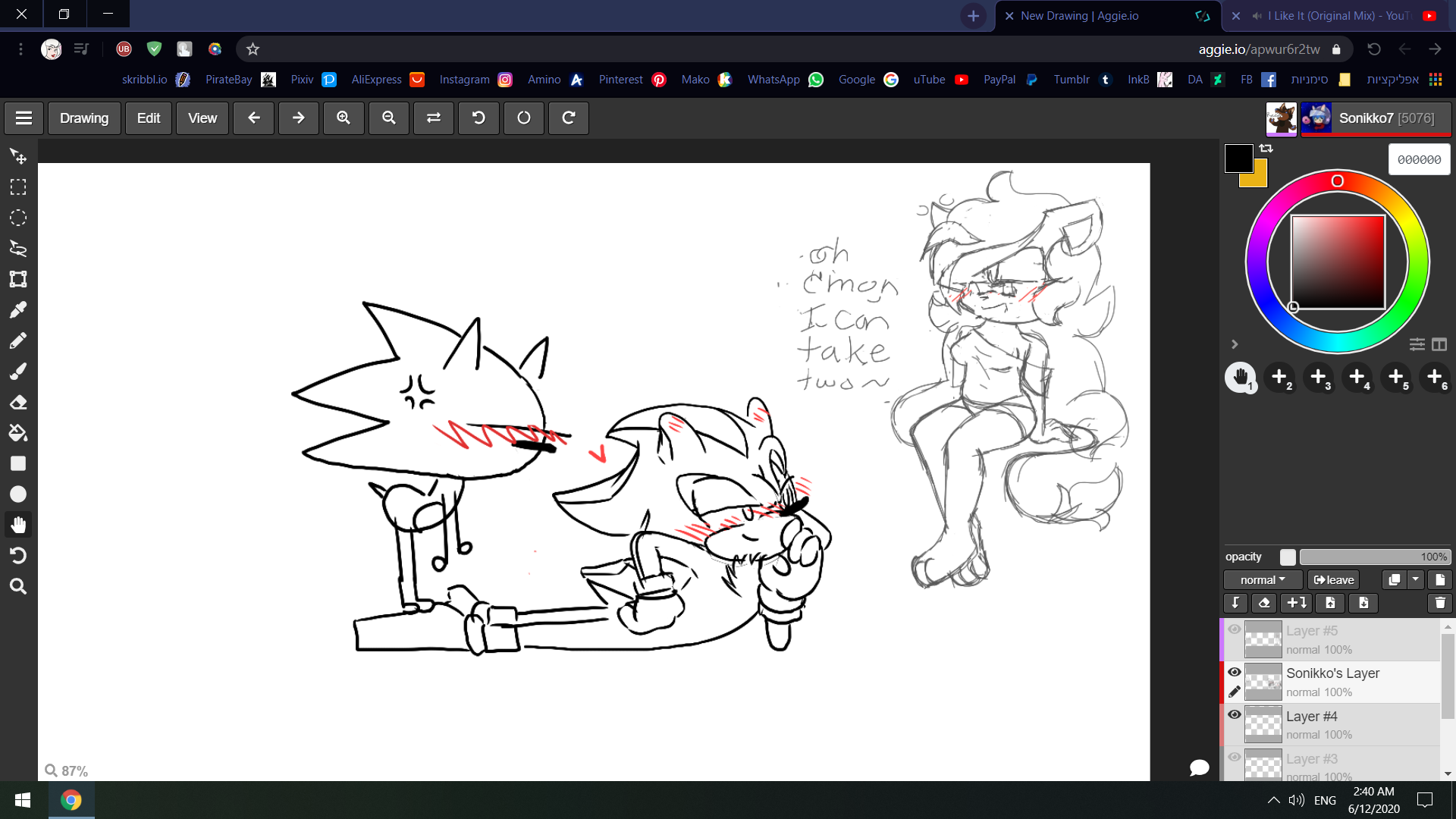Open dropdown arrow next to duplicate layer
Screen dimensions: 1456x819
(x=1415, y=579)
